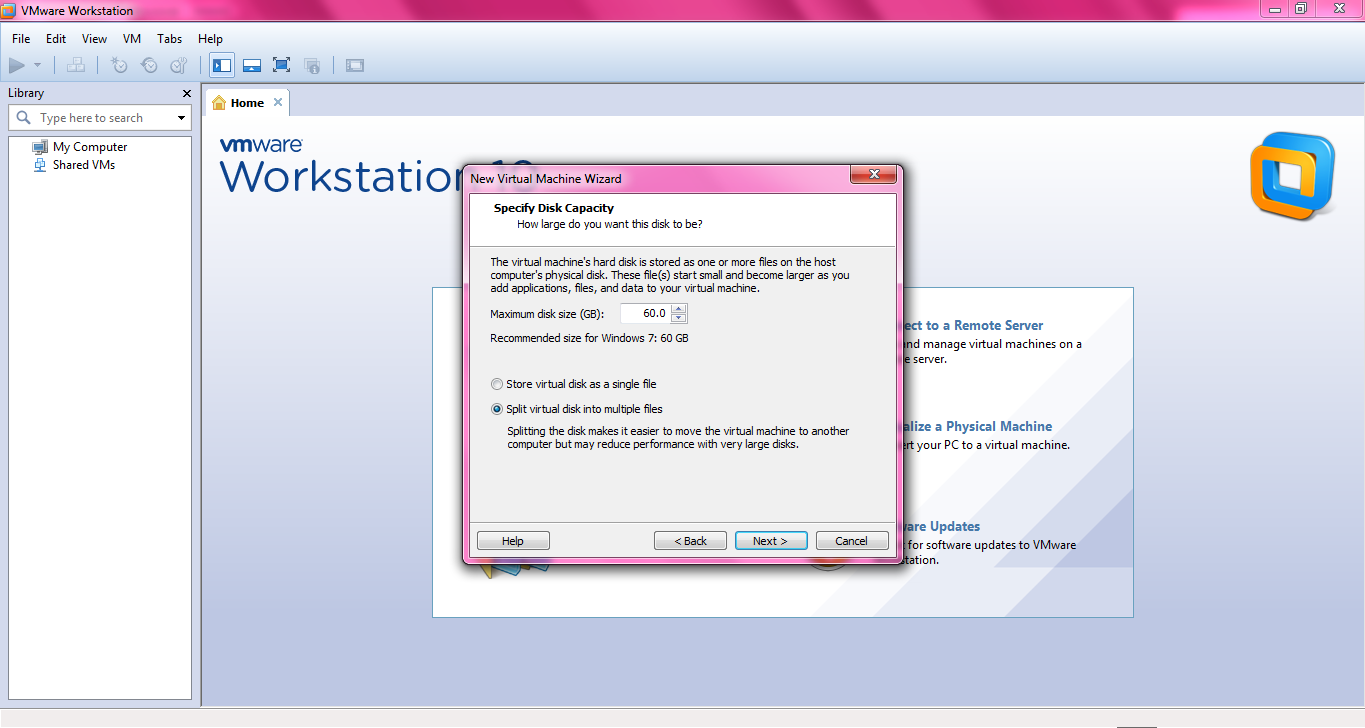
Task: Toggle the Show Library toolbar icon
Action: click(x=222, y=65)
